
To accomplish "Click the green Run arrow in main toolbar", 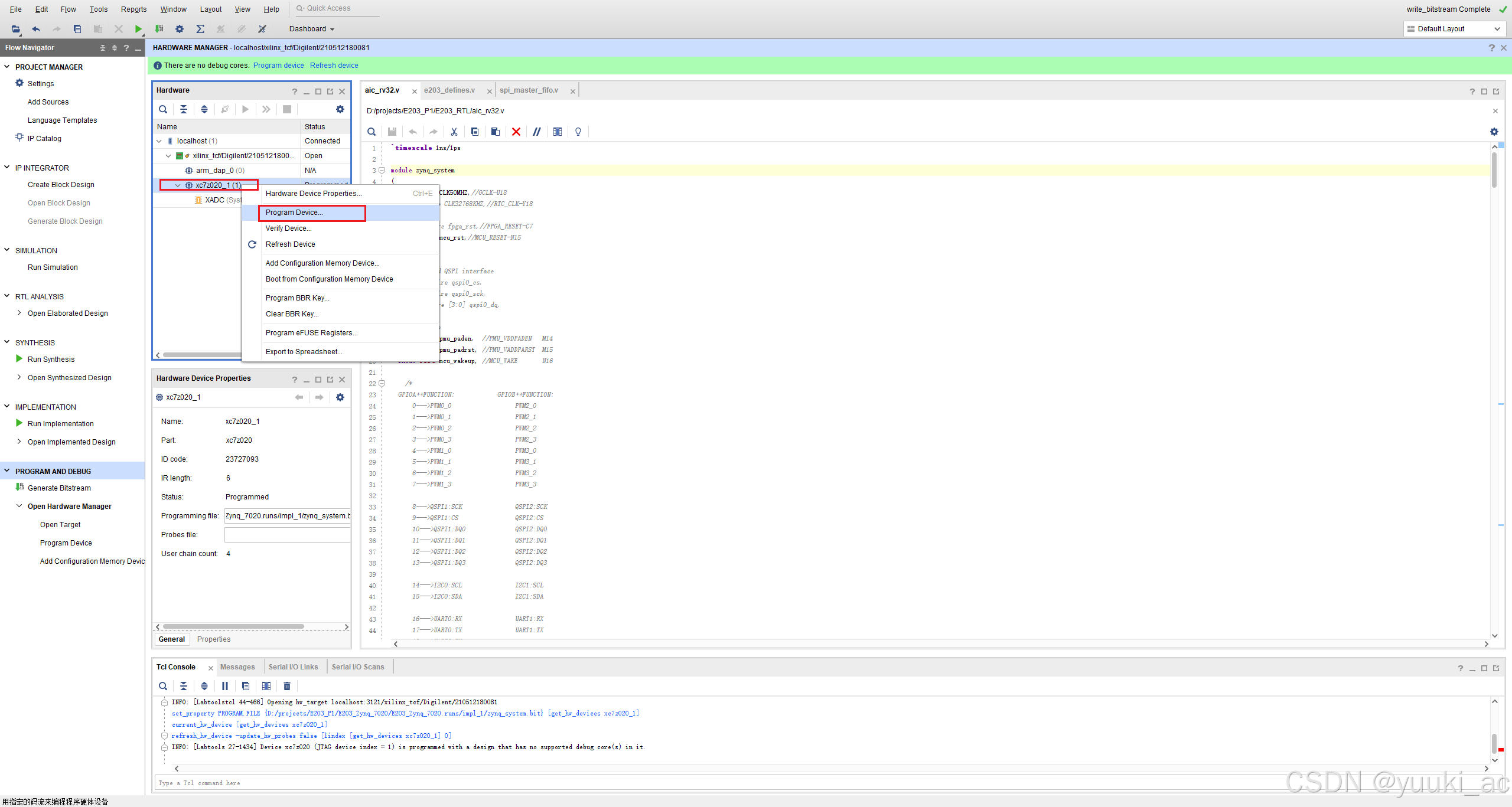I will tap(138, 29).
